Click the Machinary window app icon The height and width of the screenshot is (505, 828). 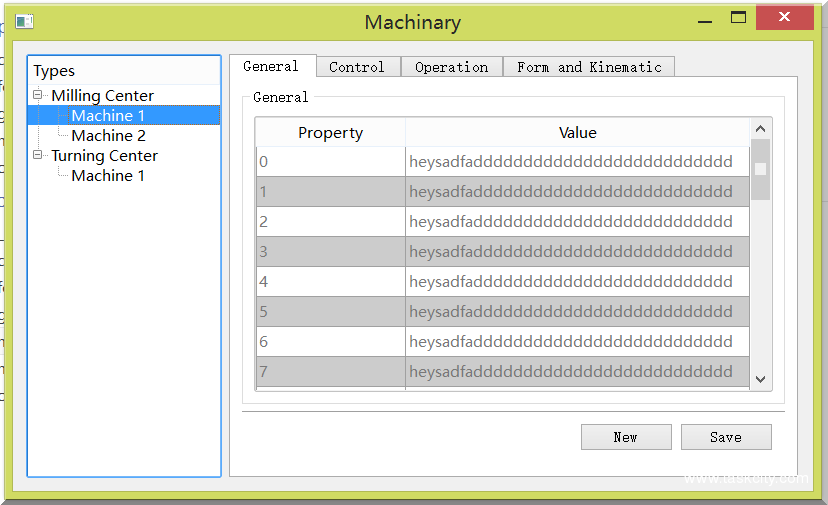(x=24, y=22)
